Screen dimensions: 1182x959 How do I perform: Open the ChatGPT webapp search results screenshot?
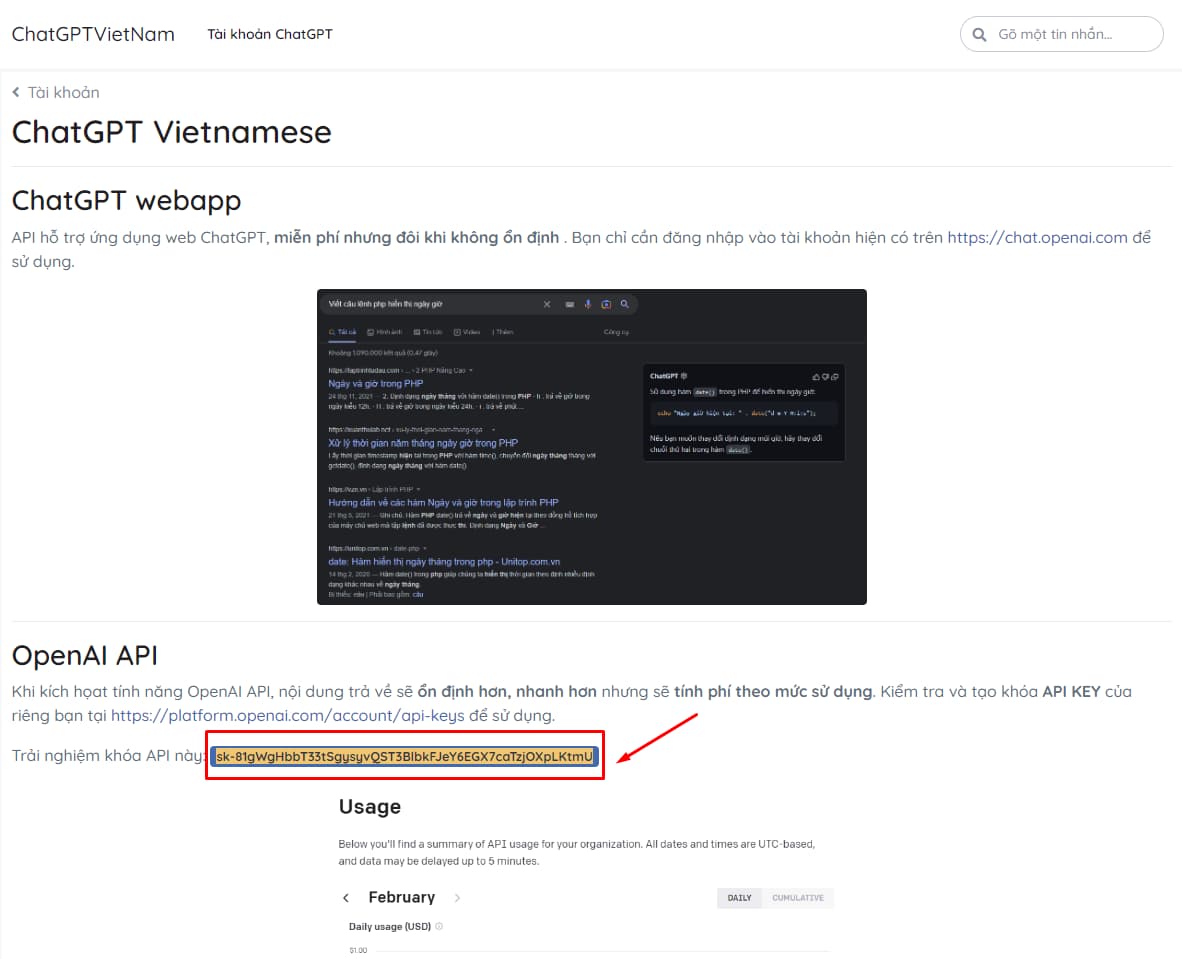592,446
